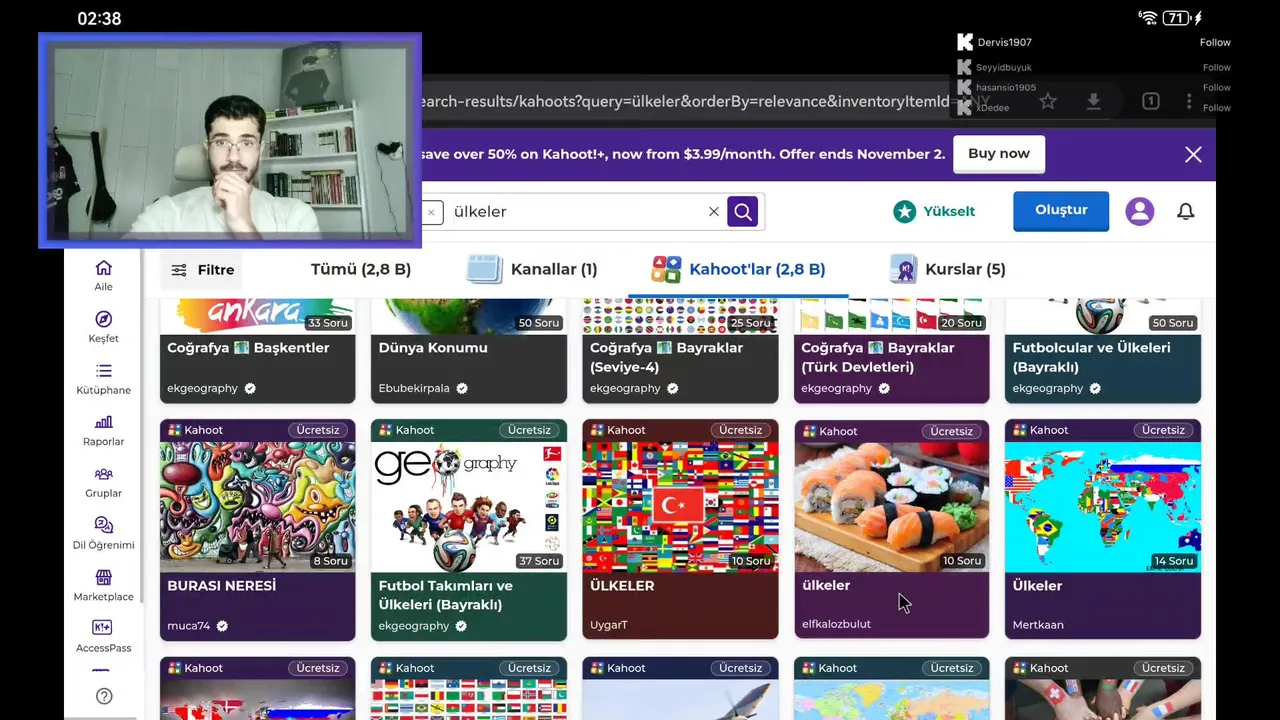The height and width of the screenshot is (720, 1280).
Task: Clear the ülkeler search text
Action: (714, 211)
